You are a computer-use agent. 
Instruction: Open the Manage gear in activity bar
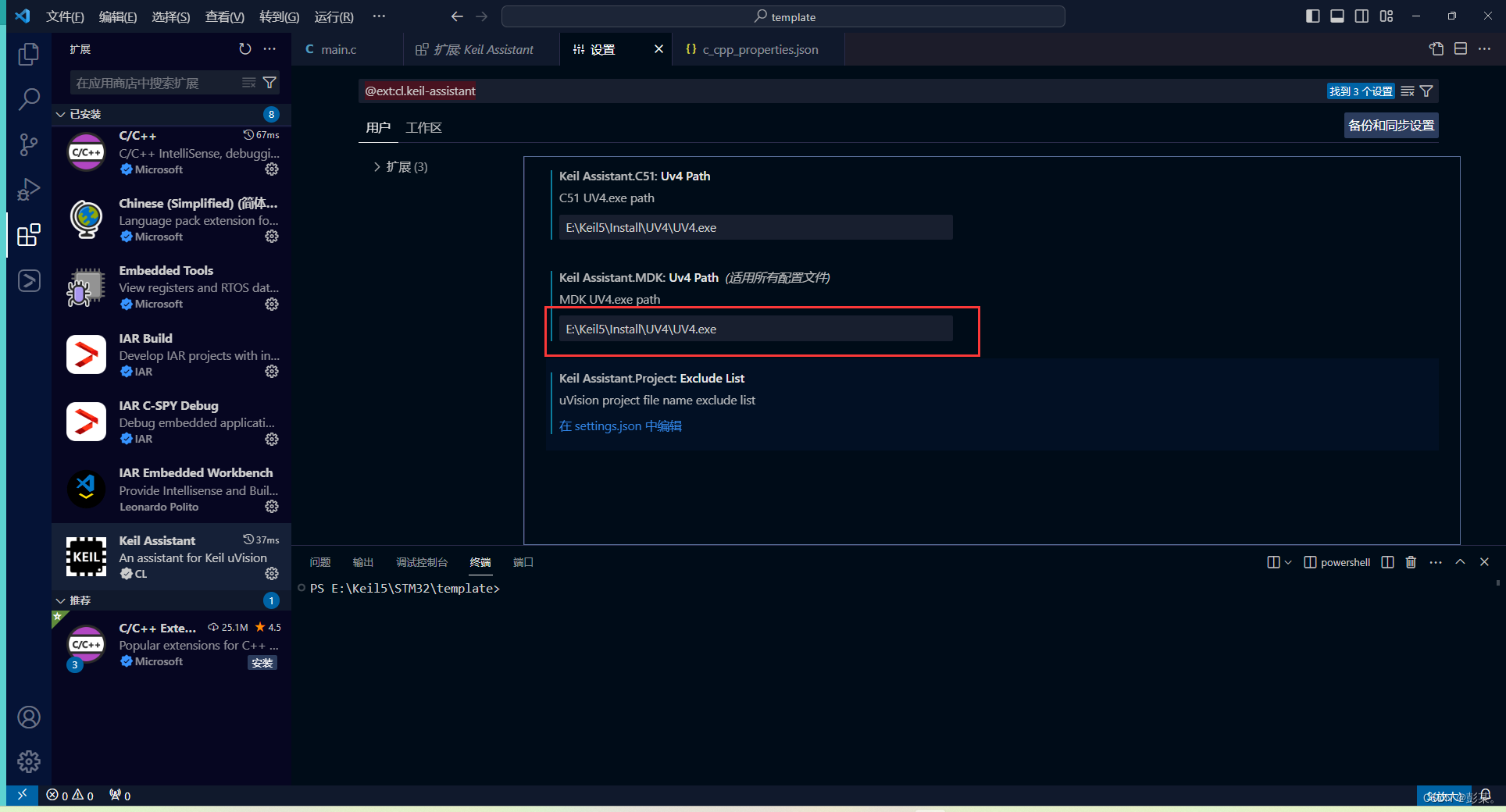tap(29, 761)
